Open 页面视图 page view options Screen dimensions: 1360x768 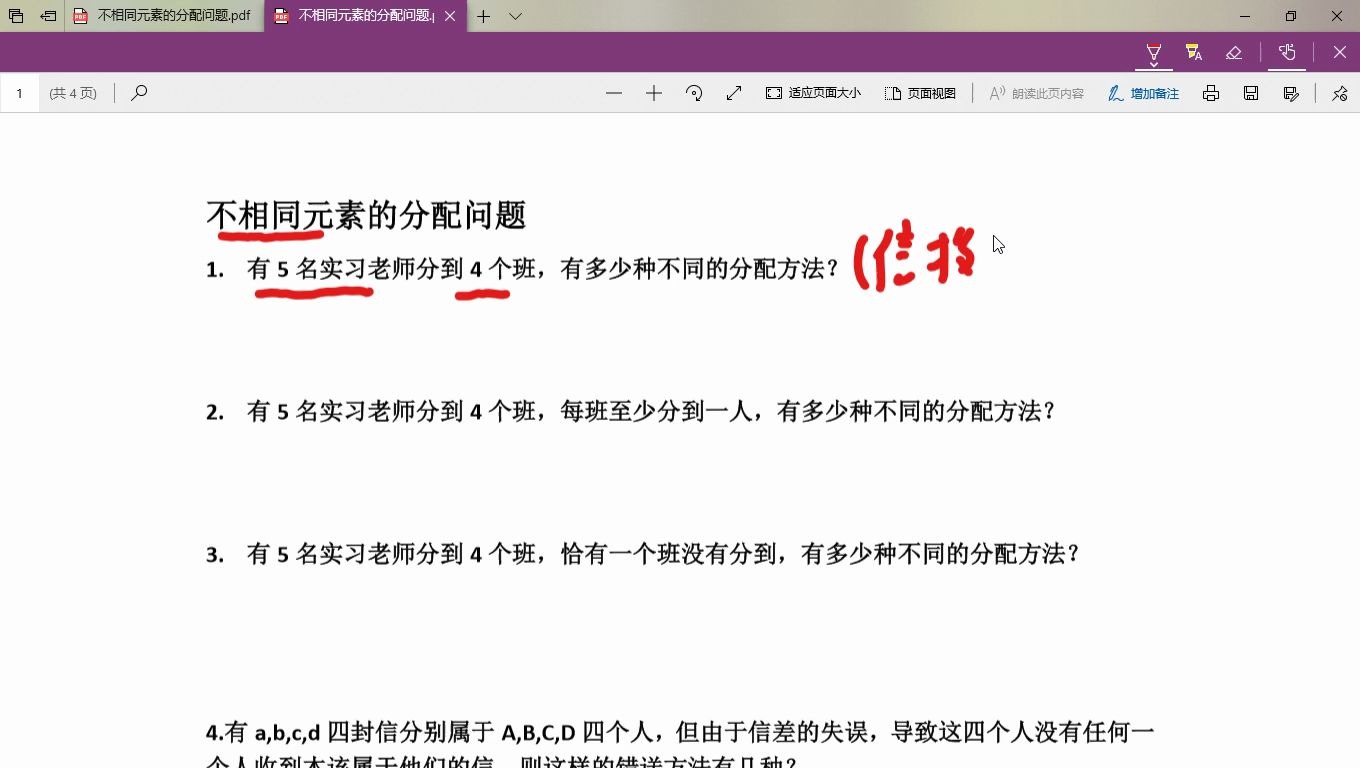coord(920,93)
